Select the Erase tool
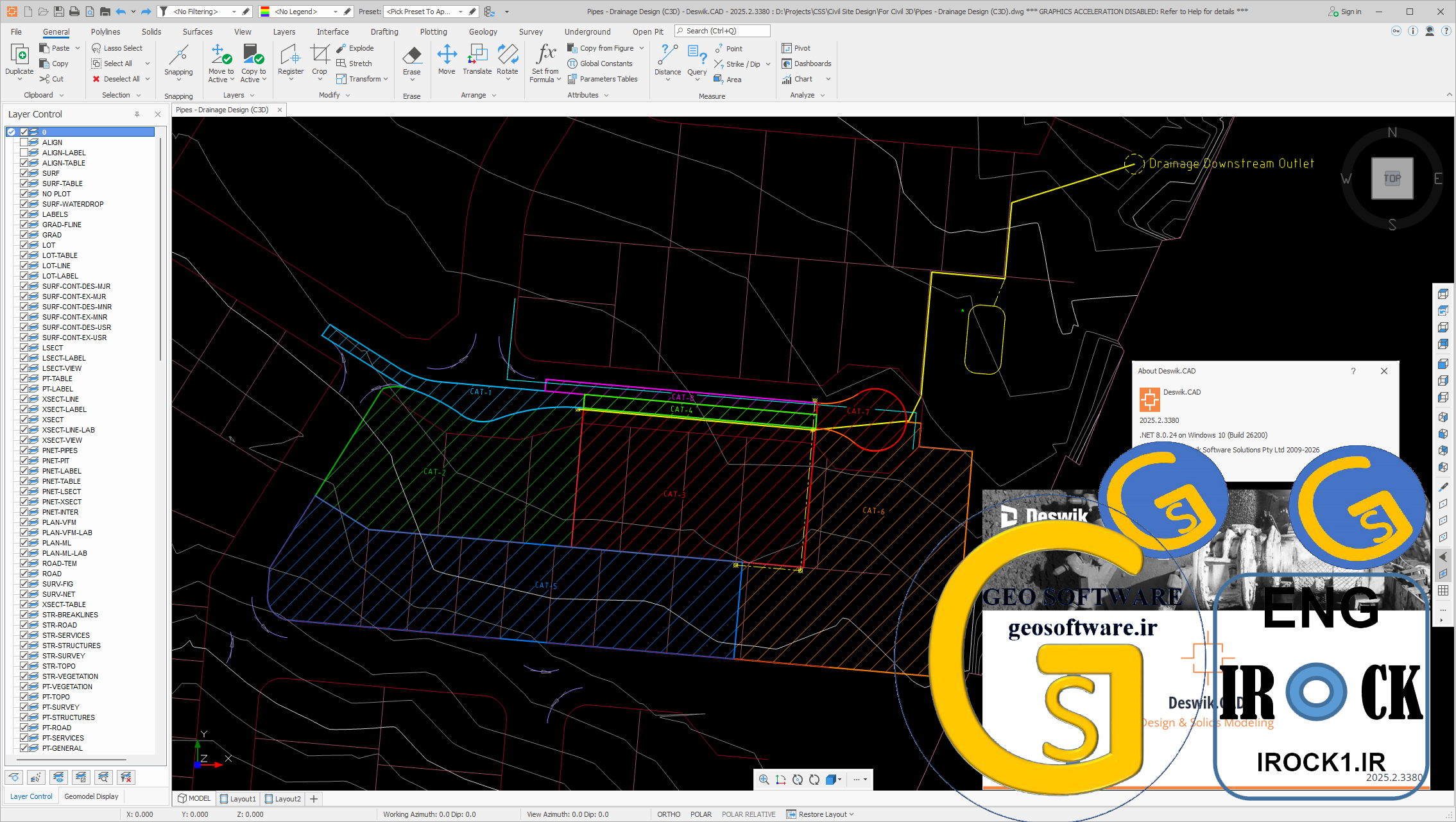Image resolution: width=1456 pixels, height=822 pixels. [412, 59]
